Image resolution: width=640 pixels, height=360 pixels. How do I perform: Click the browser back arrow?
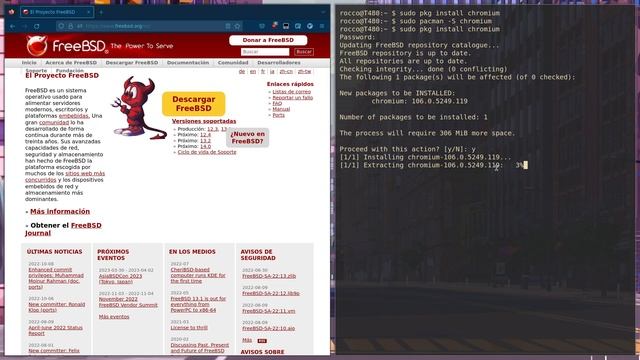[13, 26]
